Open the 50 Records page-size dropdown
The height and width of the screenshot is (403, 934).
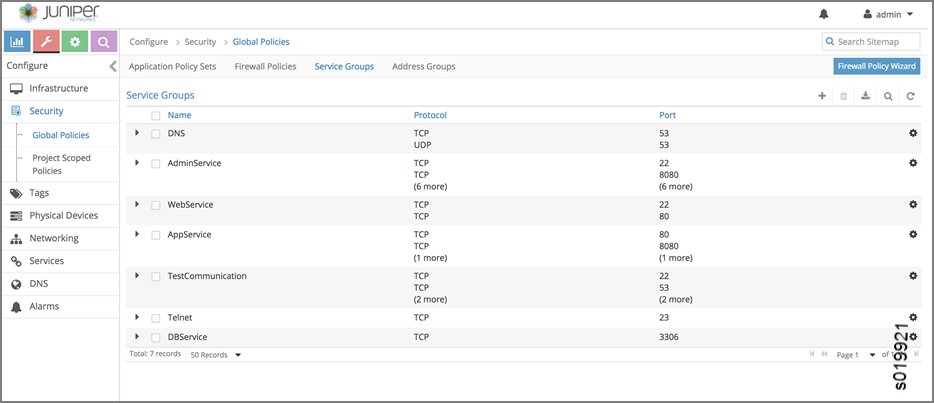tap(216, 355)
